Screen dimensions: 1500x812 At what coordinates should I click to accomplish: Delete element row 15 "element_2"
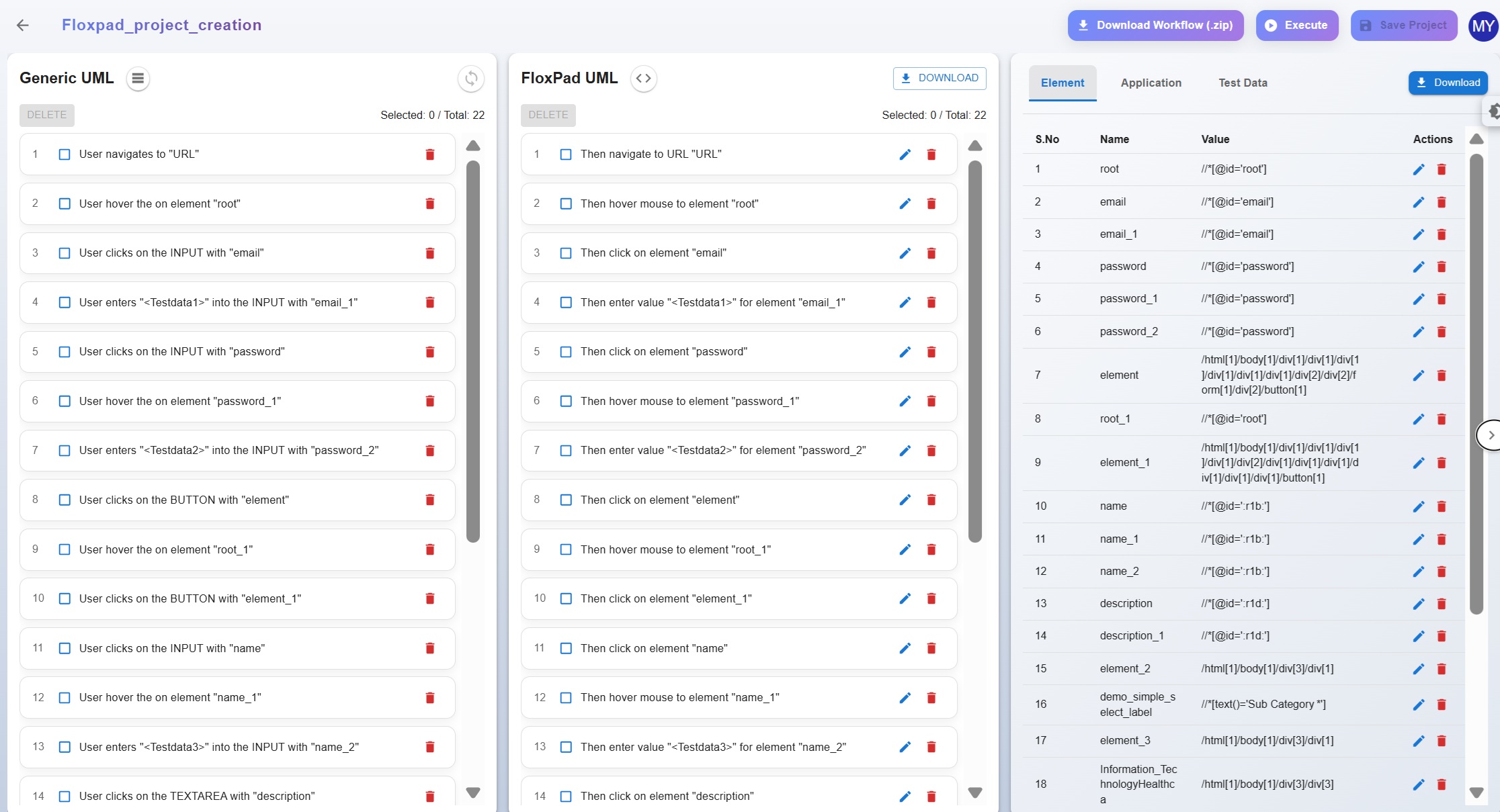(x=1442, y=669)
